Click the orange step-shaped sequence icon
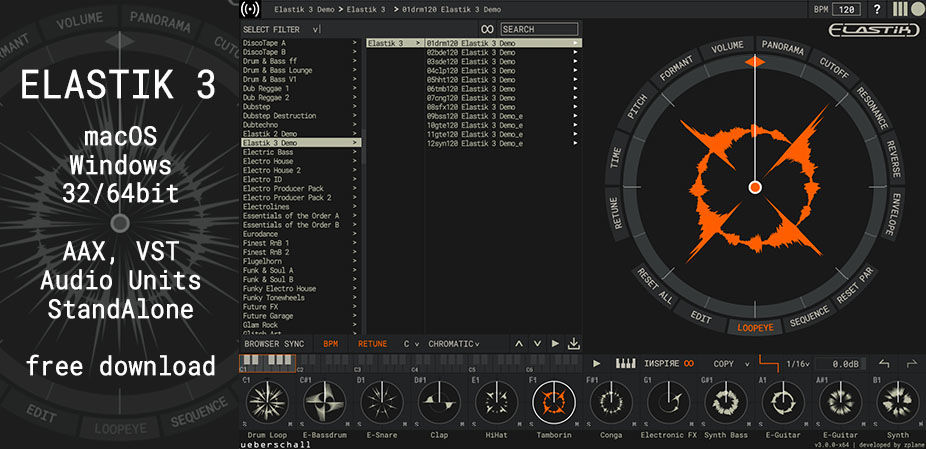 point(769,362)
